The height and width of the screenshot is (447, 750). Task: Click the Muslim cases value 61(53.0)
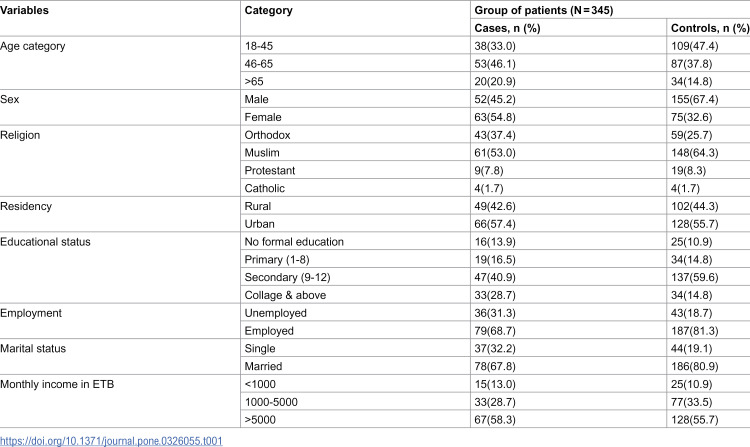[x=495, y=153]
